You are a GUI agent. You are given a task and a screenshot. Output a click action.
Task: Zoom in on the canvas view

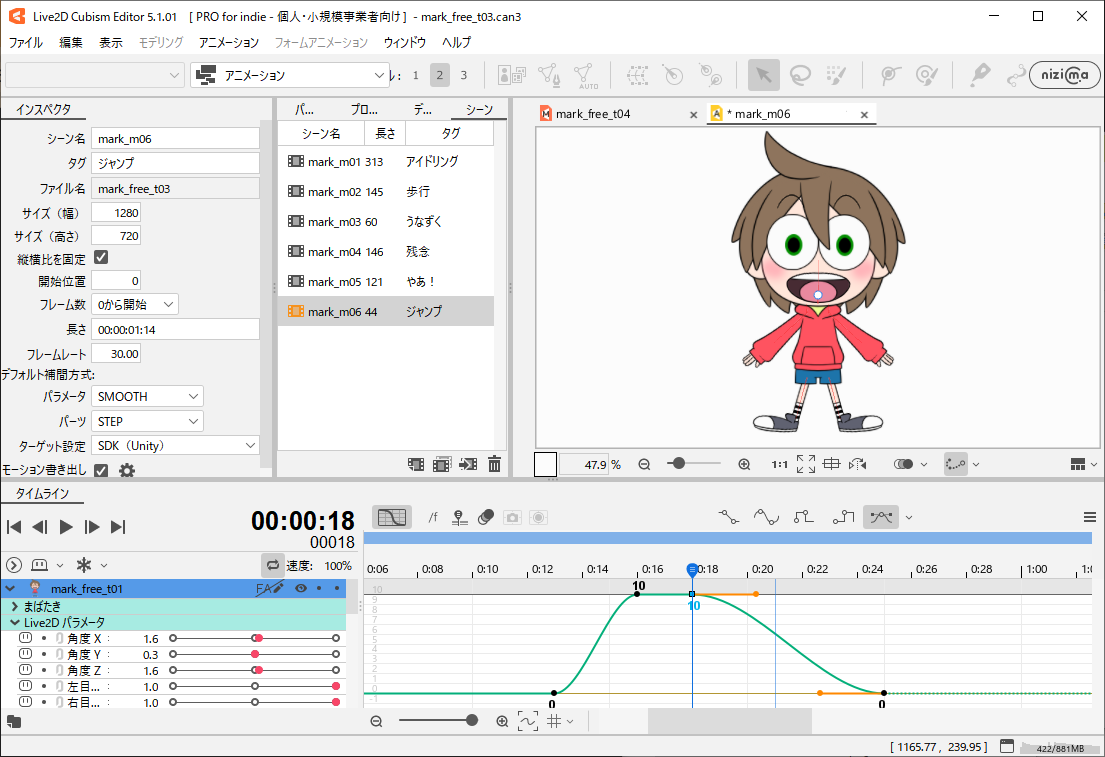click(x=744, y=464)
